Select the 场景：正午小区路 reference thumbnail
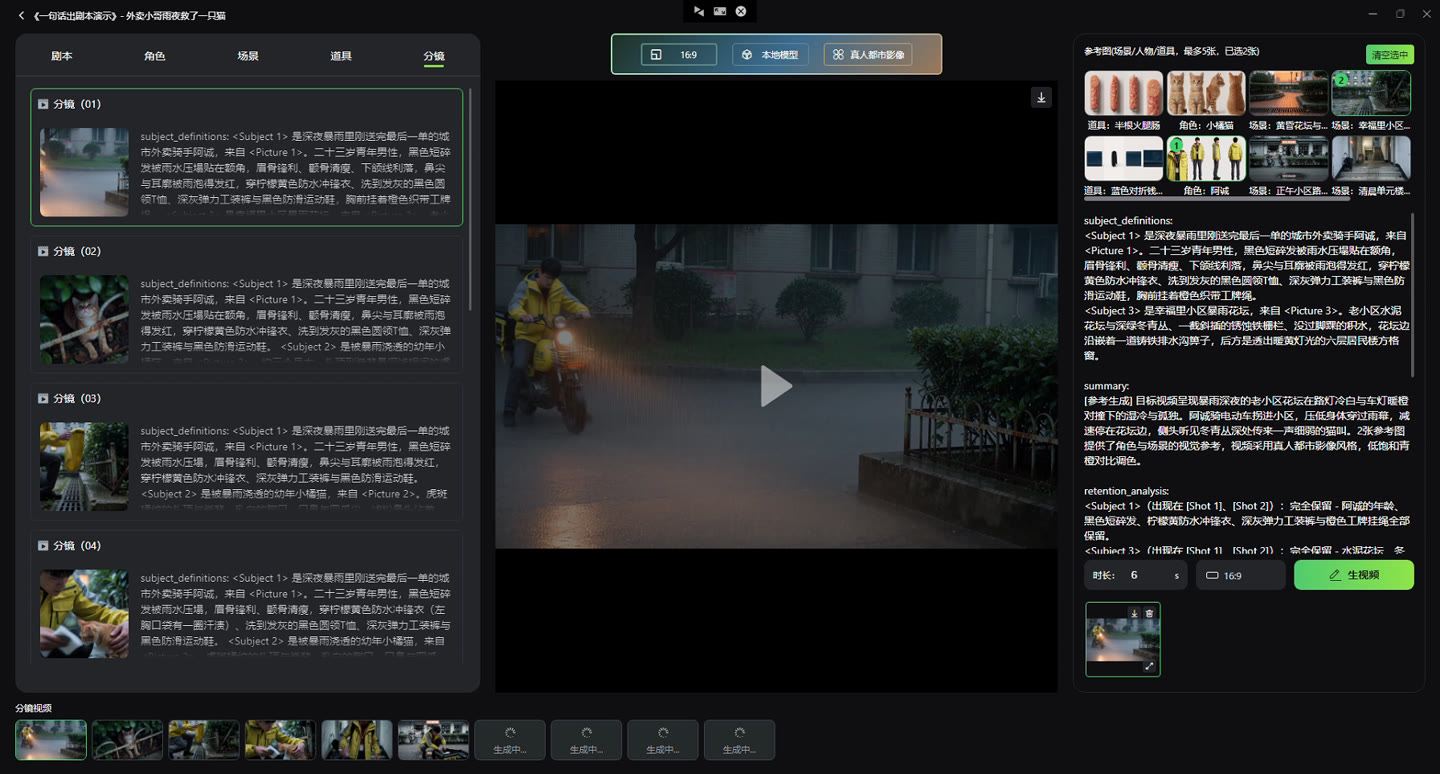The height and width of the screenshot is (774, 1440). [1289, 159]
